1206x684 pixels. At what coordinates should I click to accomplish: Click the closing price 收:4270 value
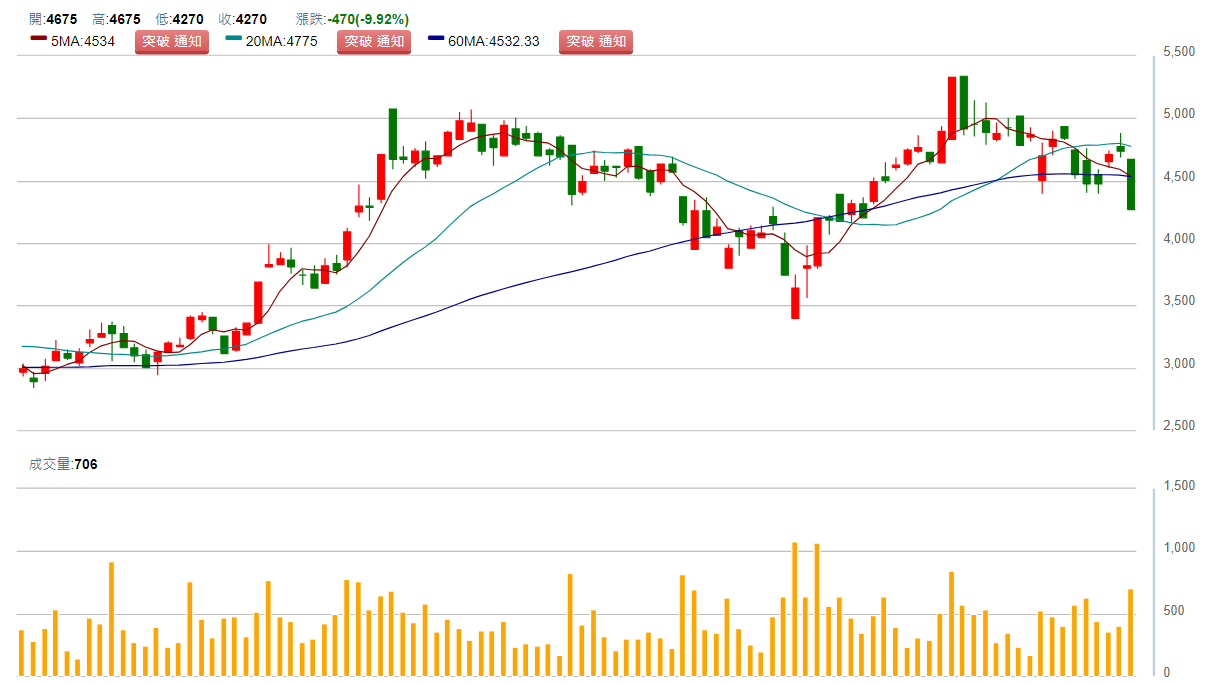[x=243, y=19]
